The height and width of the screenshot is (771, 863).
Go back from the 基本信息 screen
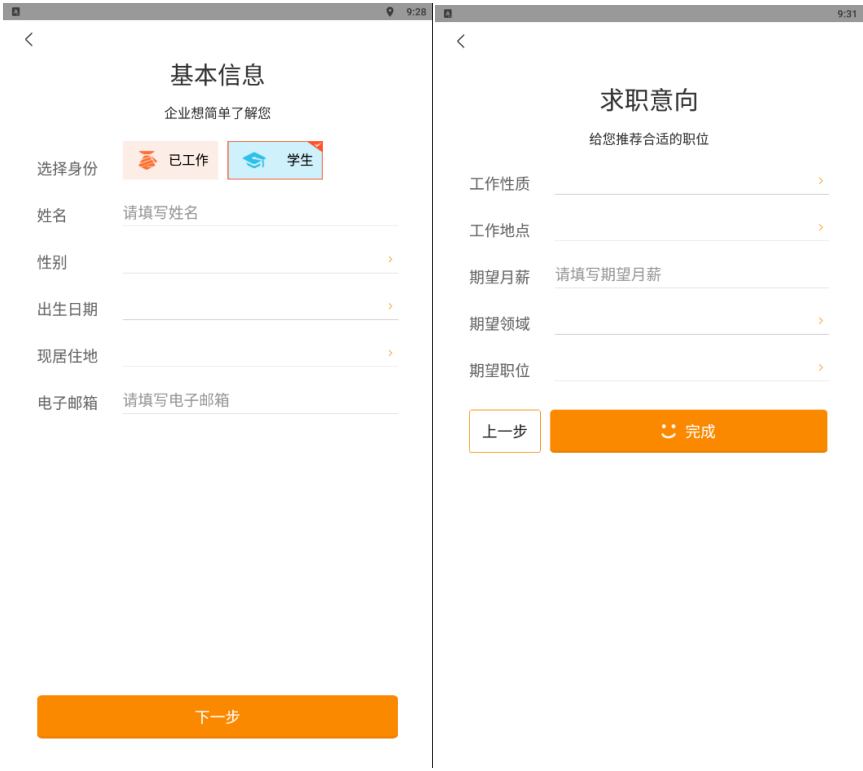(x=29, y=40)
